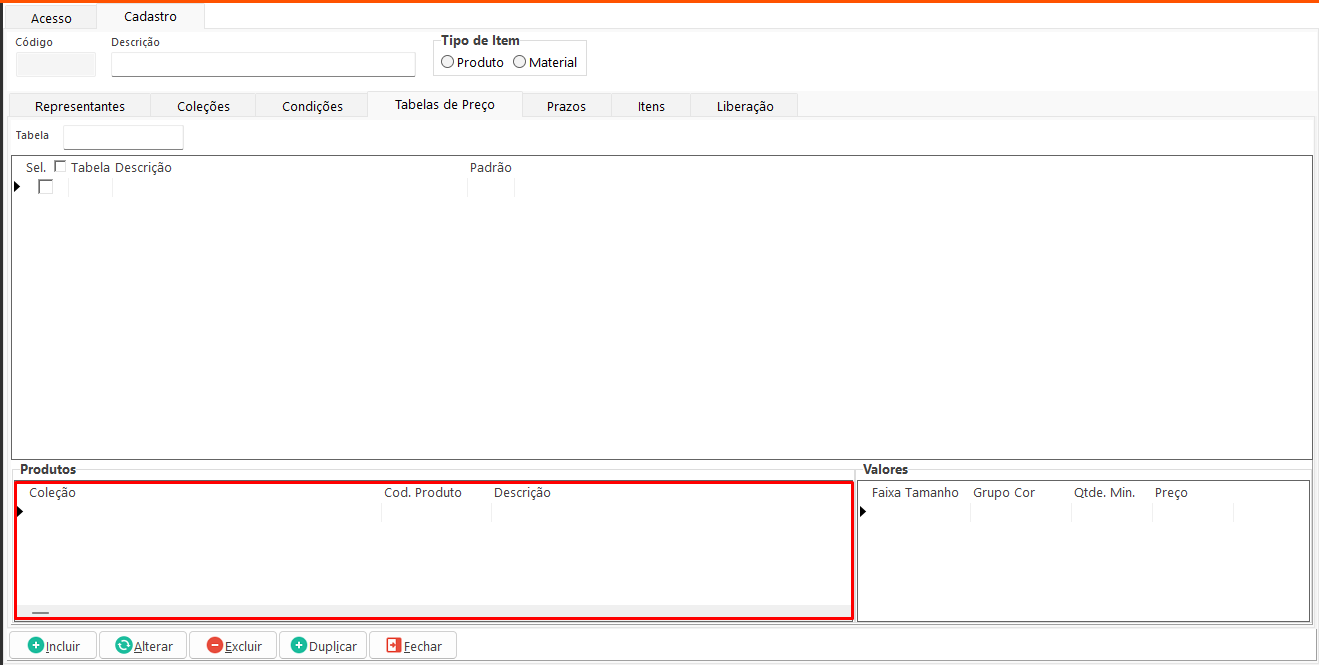Click the Tabela filter input field

click(123, 136)
